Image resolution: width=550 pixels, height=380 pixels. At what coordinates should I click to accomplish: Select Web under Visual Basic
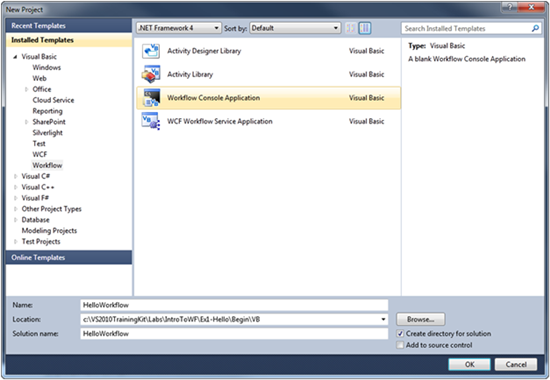[x=39, y=78]
